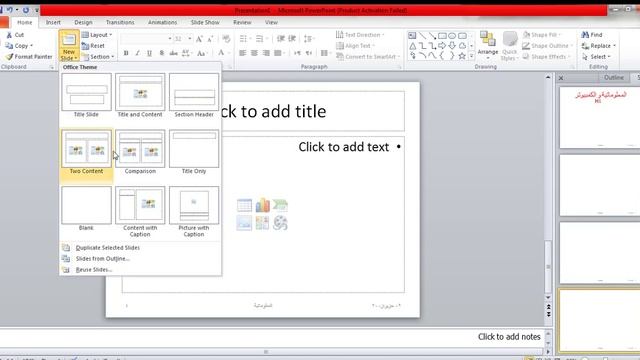Click the Copy icon in Clipboard
The image size is (640, 360).
[x=9, y=46]
